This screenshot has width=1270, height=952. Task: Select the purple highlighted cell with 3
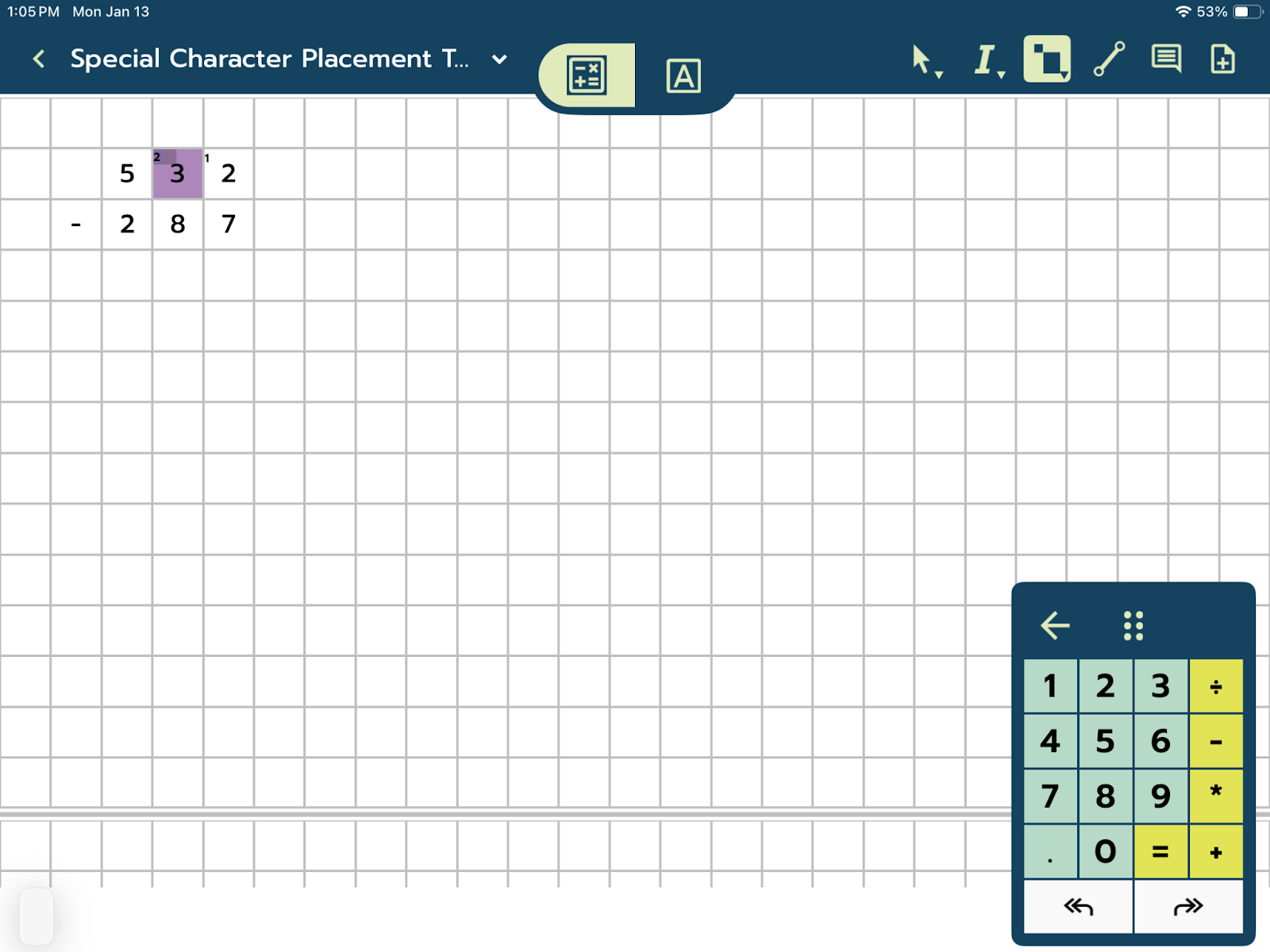point(178,174)
